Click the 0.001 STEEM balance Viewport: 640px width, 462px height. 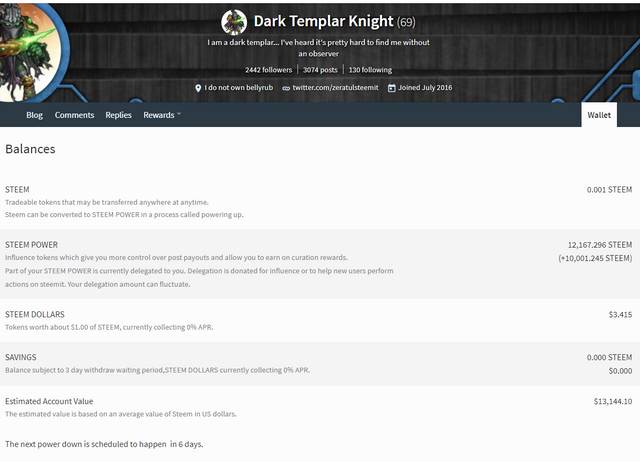(x=609, y=190)
